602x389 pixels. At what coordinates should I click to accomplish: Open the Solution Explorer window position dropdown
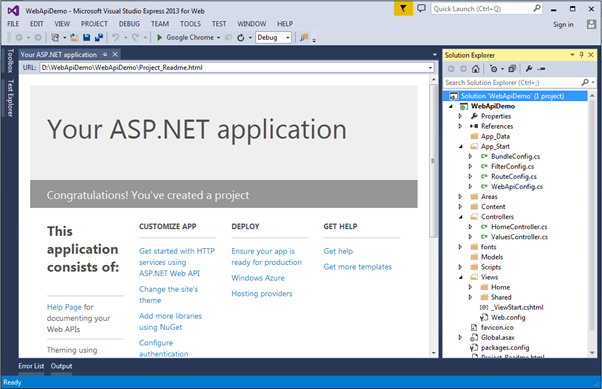click(x=572, y=55)
